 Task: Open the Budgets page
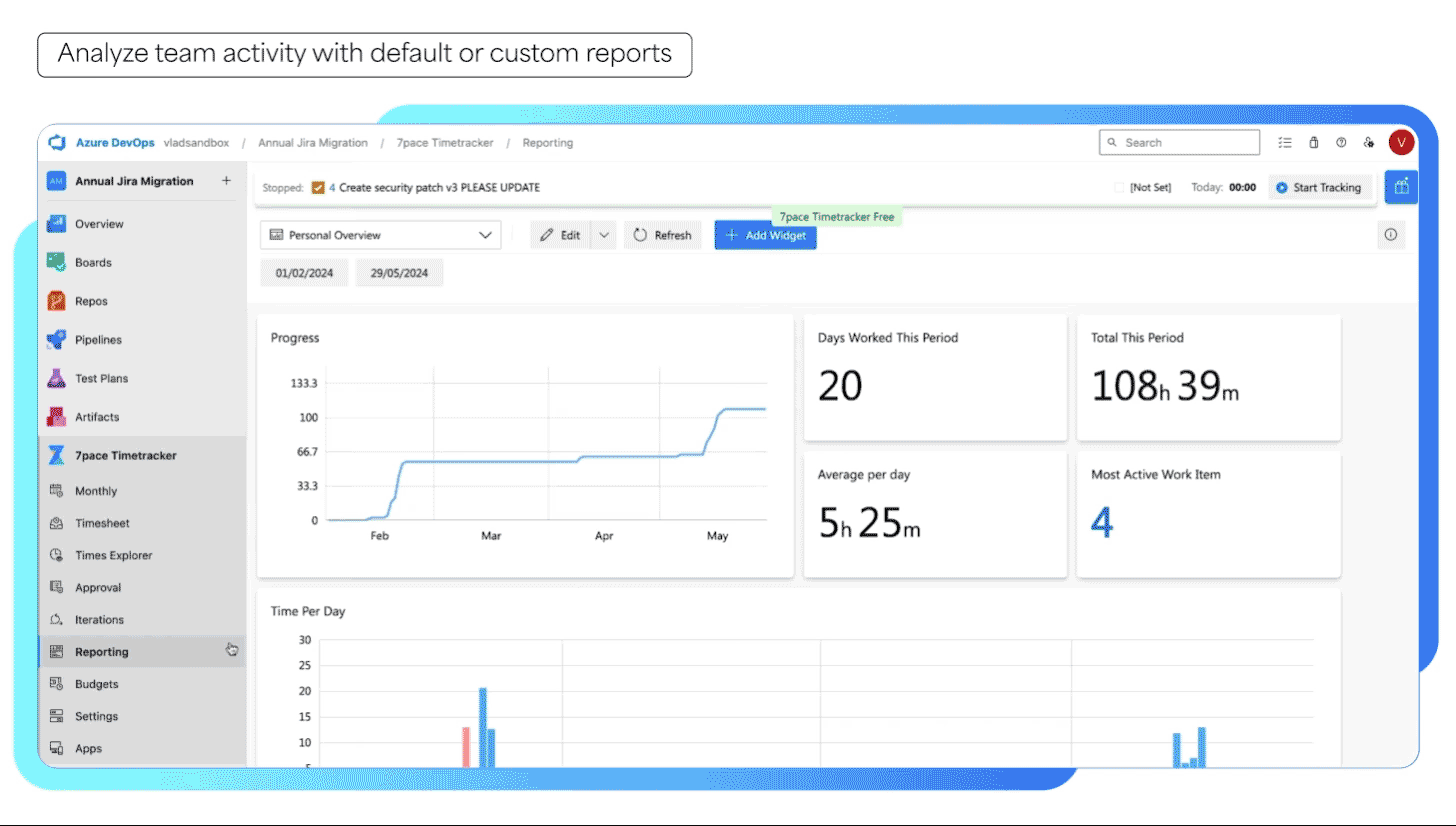pos(97,683)
